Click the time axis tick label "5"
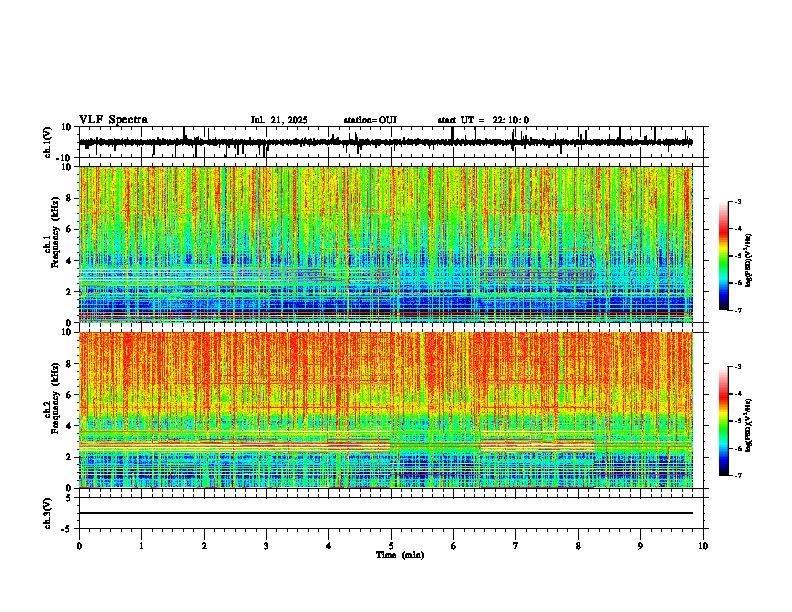Screen dimensions: 792x612 pyautogui.click(x=391, y=546)
